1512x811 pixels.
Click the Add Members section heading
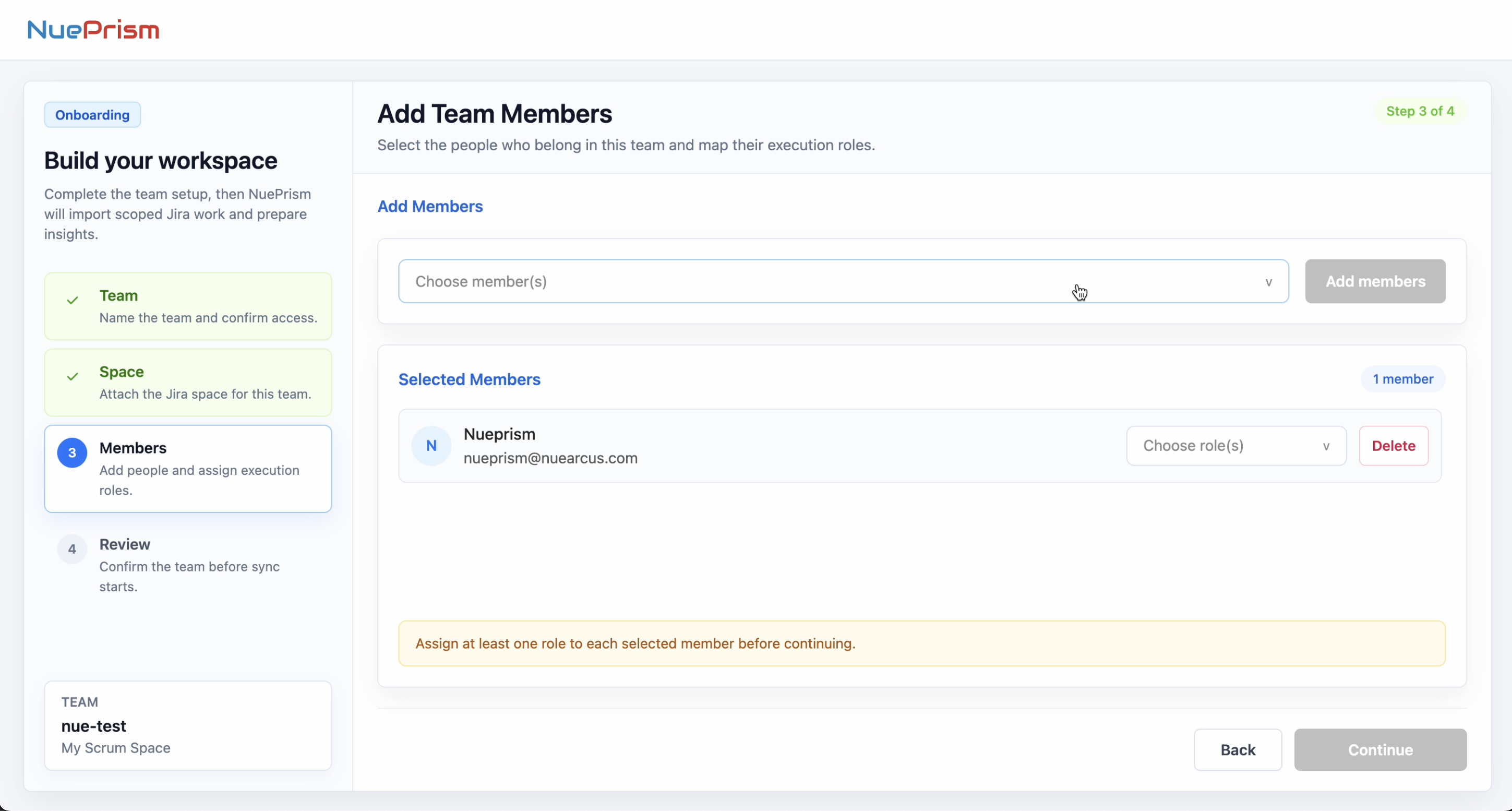click(x=430, y=206)
